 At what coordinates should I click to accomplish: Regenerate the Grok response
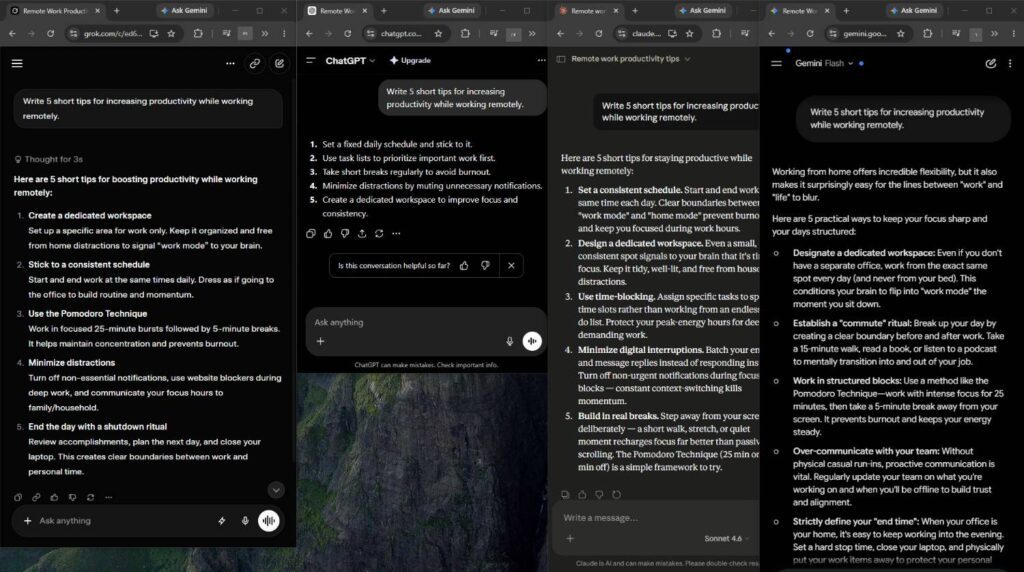tap(91, 498)
